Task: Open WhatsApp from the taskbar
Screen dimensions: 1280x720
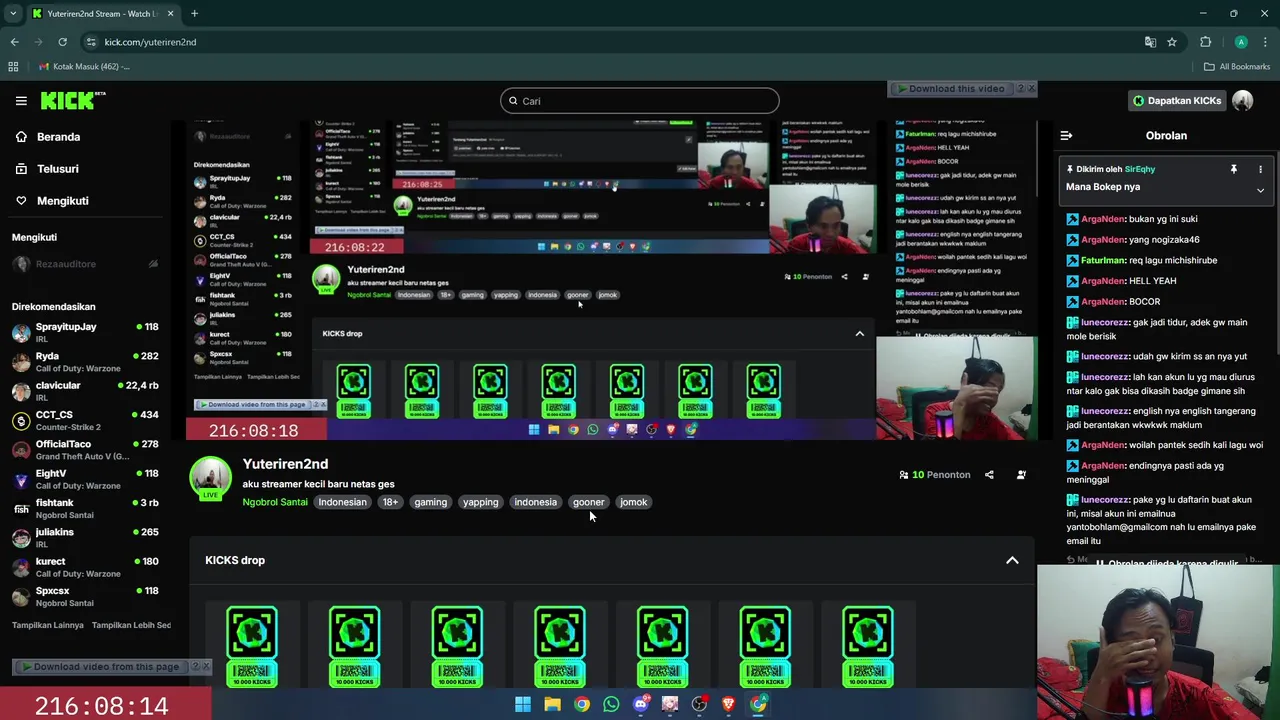Action: pyautogui.click(x=611, y=704)
